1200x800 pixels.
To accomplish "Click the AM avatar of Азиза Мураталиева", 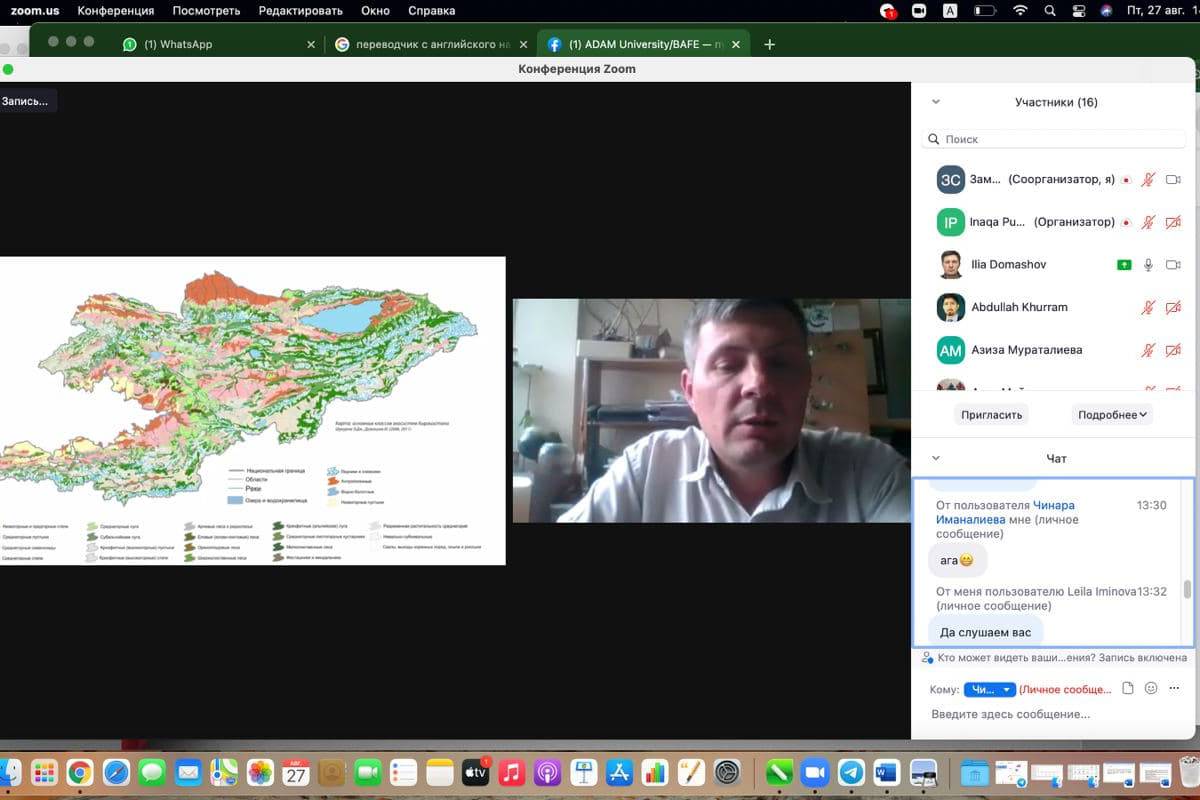I will (950, 350).
